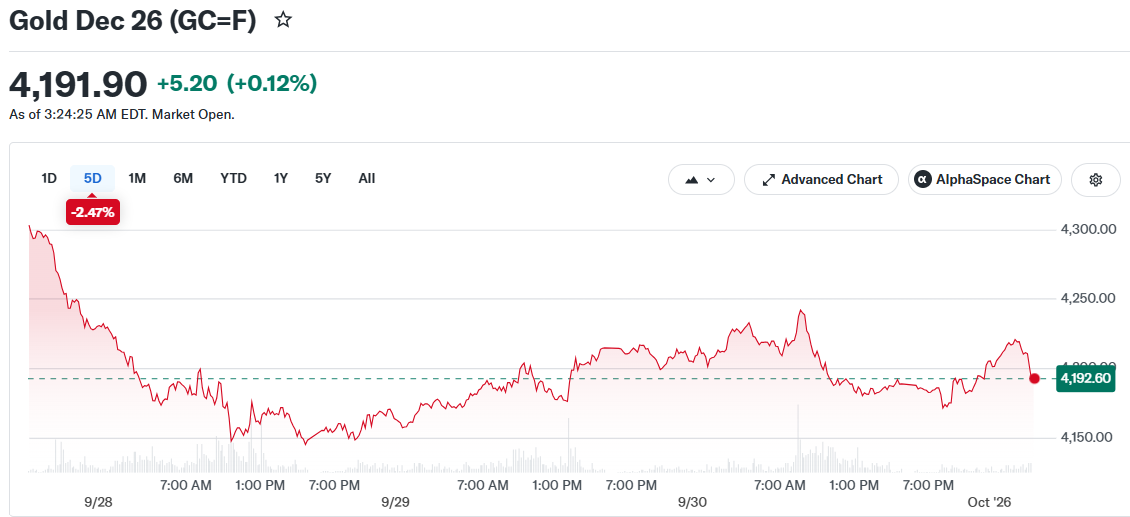
Task: Click the AlphaSpace logo icon
Action: pyautogui.click(x=922, y=180)
